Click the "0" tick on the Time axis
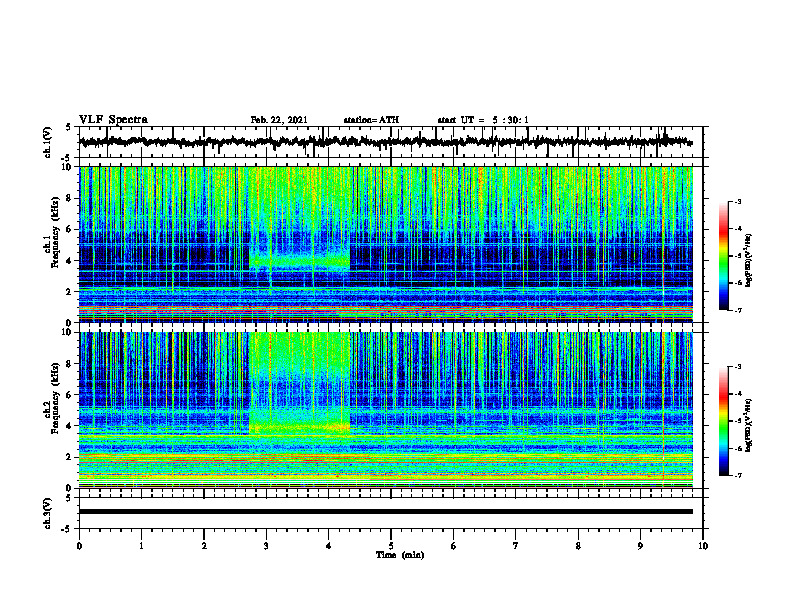This screenshot has height=612, width=792. coord(79,546)
